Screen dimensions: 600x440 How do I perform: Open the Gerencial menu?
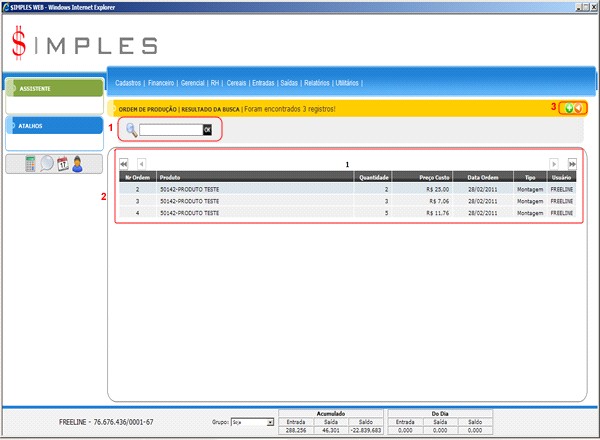(x=192, y=83)
